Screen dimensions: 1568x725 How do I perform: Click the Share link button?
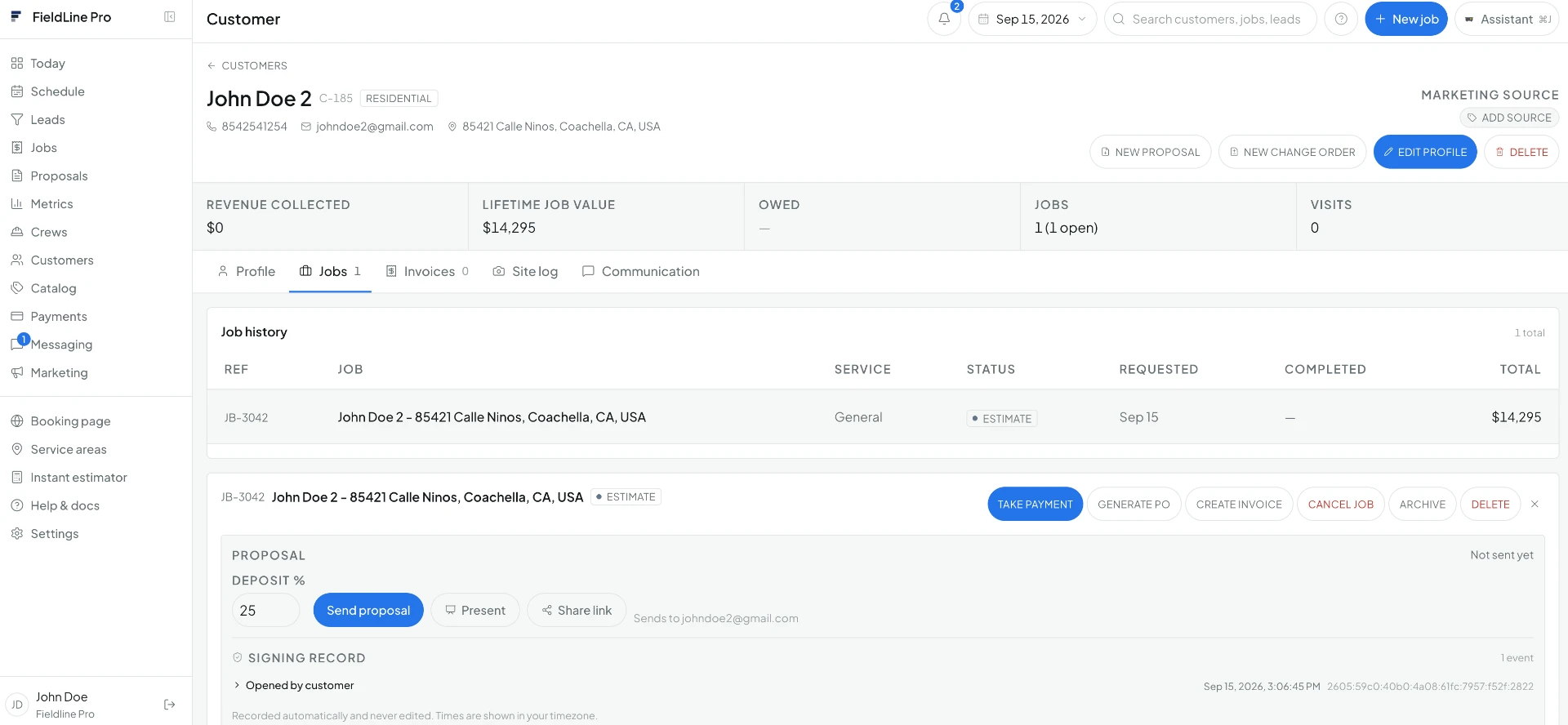point(577,611)
